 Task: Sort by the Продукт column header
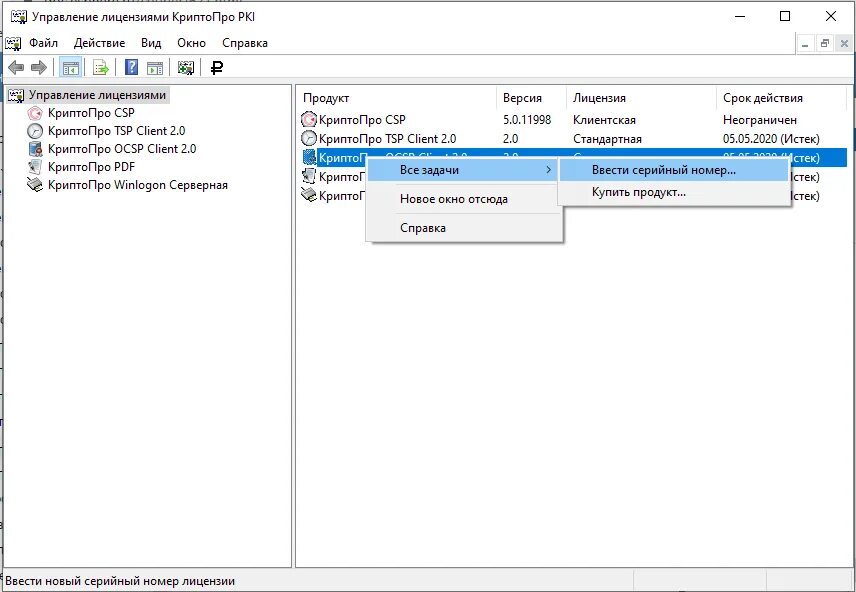click(x=398, y=98)
